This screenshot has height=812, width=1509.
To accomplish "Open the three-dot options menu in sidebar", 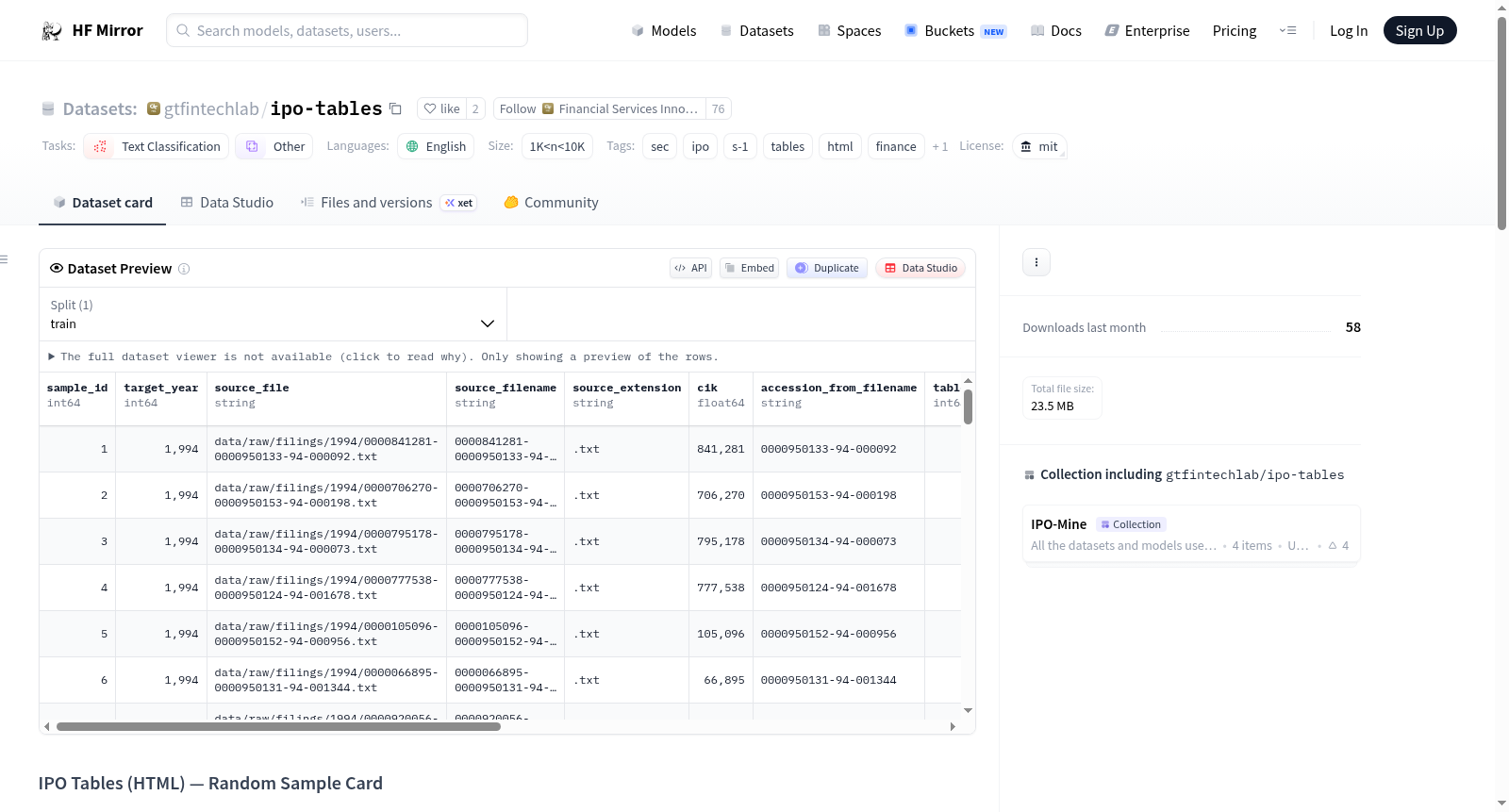I will click(1036, 262).
